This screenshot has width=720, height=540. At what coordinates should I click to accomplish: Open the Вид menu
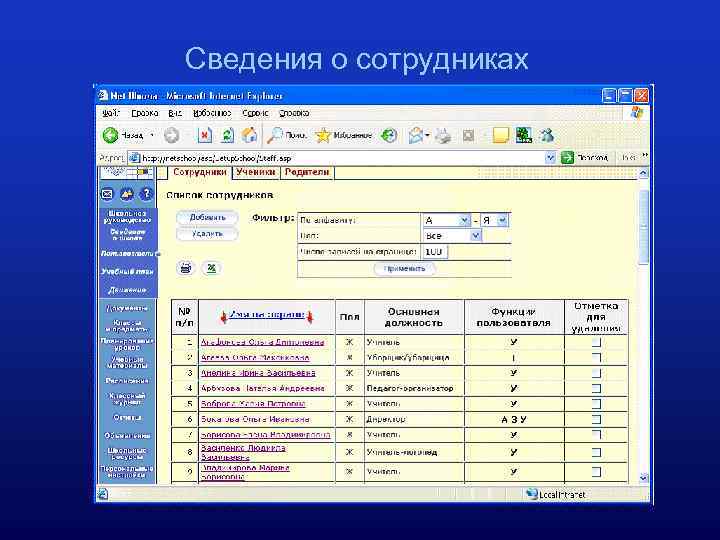(x=175, y=113)
